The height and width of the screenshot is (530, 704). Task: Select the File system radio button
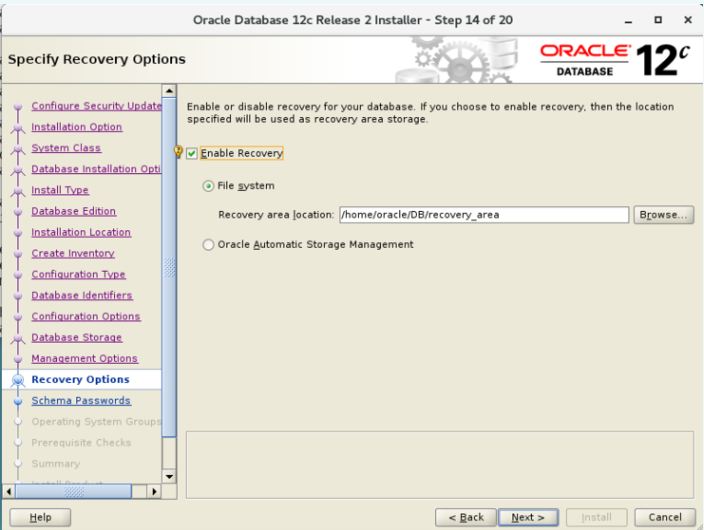click(x=208, y=186)
